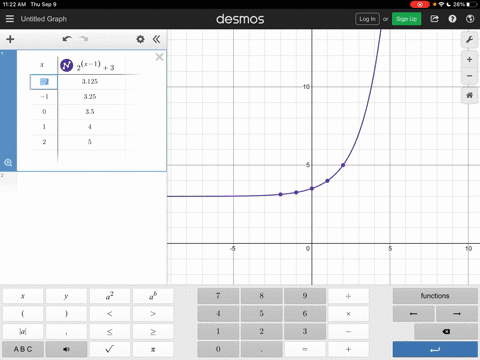Image resolution: width=480 pixels, height=360 pixels.
Task: Delete the table with X icon
Action: (159, 57)
